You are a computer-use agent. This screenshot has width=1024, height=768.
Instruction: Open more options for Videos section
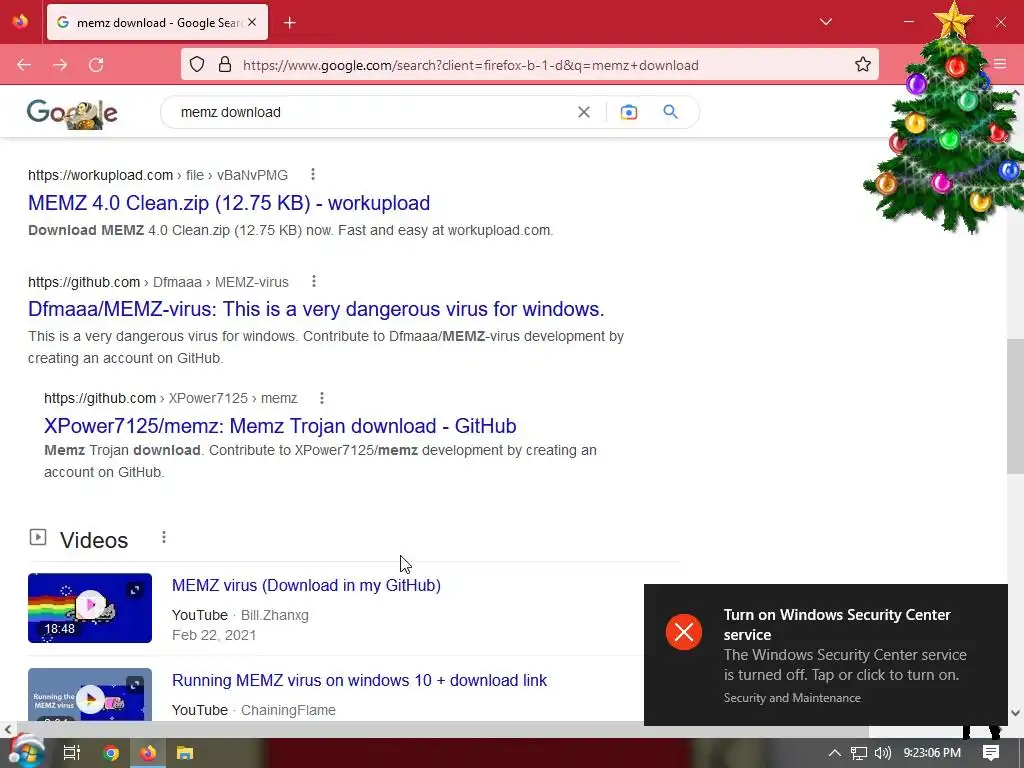point(164,537)
